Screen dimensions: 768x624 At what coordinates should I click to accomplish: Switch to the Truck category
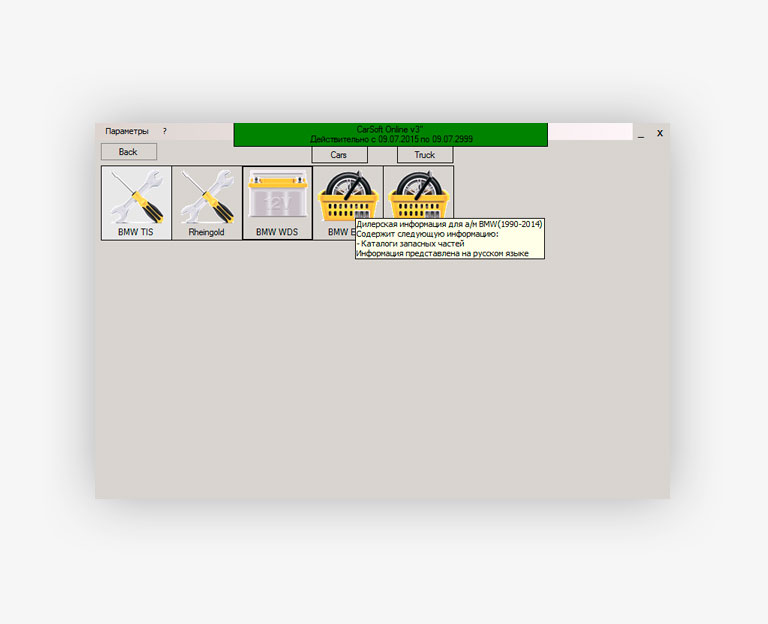(425, 155)
